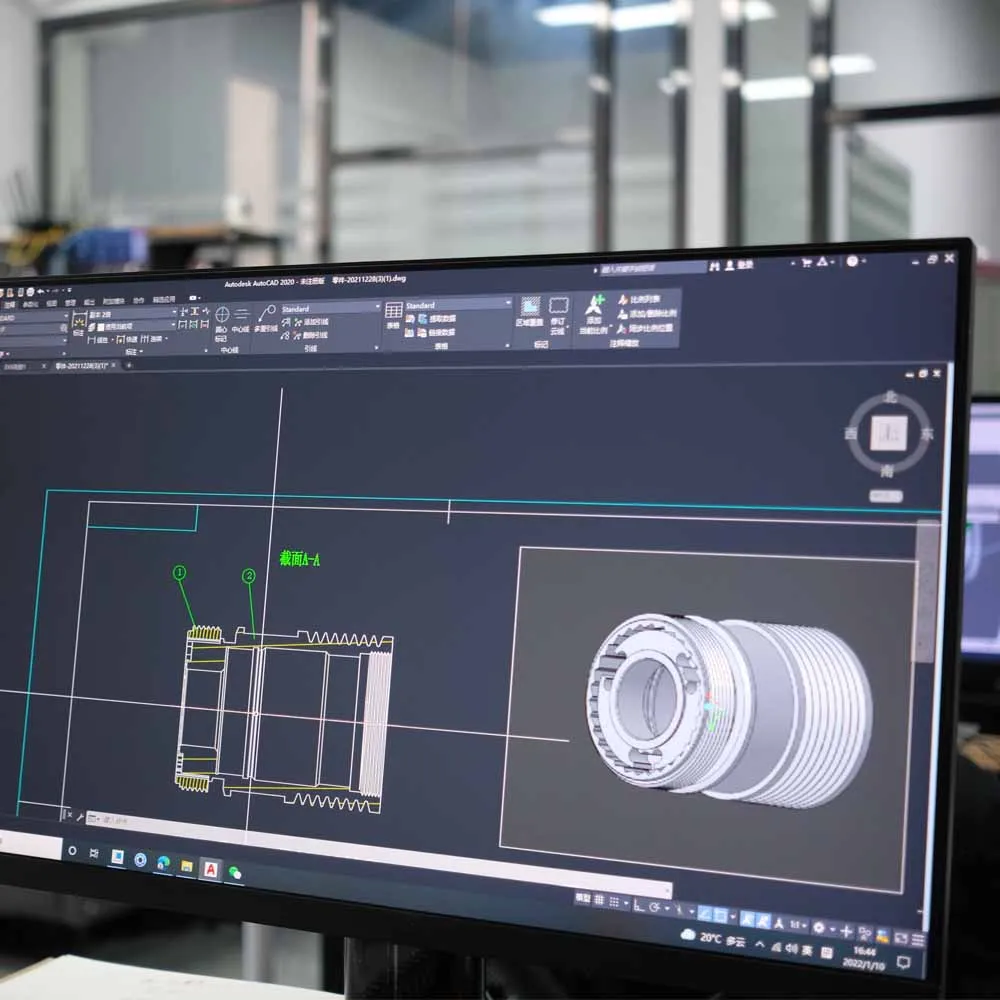
Task: Toggle polar tracking in status bar
Action: coord(655,908)
